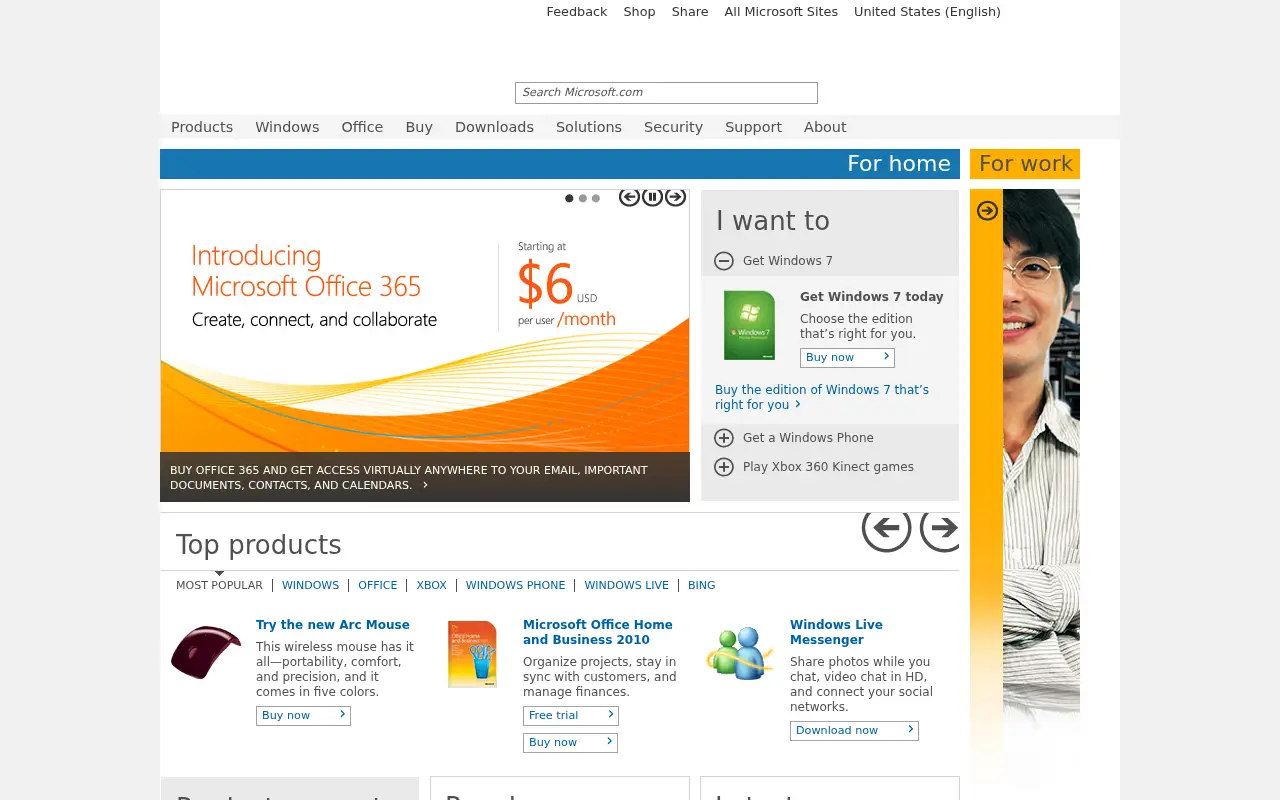
Task: Select the Office product filter tab
Action: [378, 586]
